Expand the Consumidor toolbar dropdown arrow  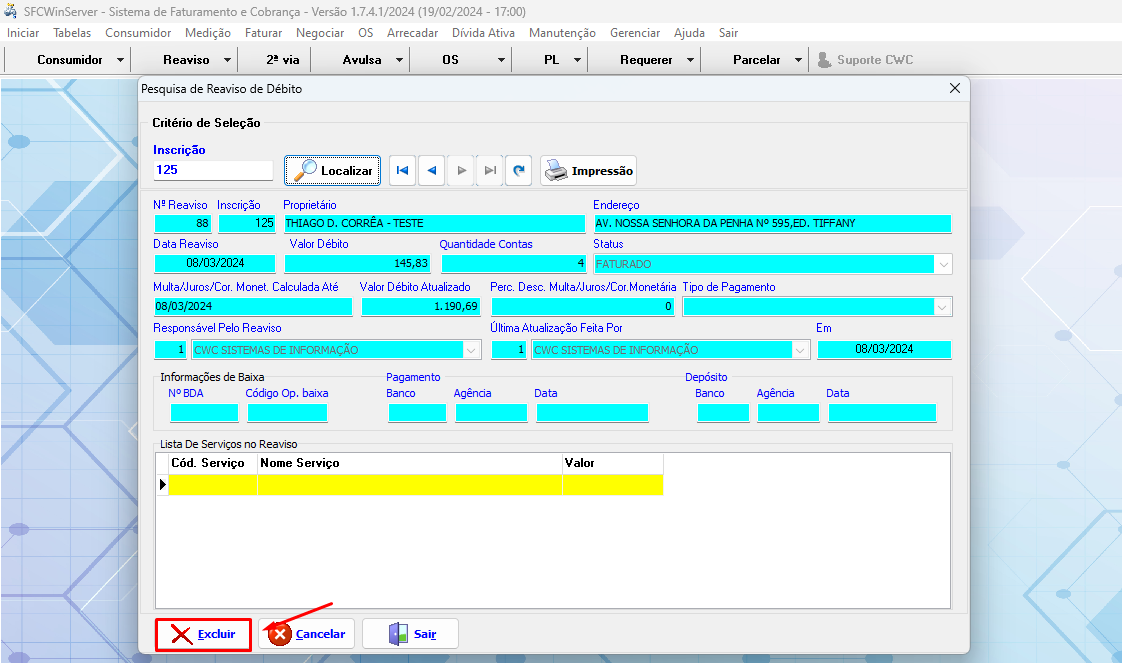[x=121, y=60]
